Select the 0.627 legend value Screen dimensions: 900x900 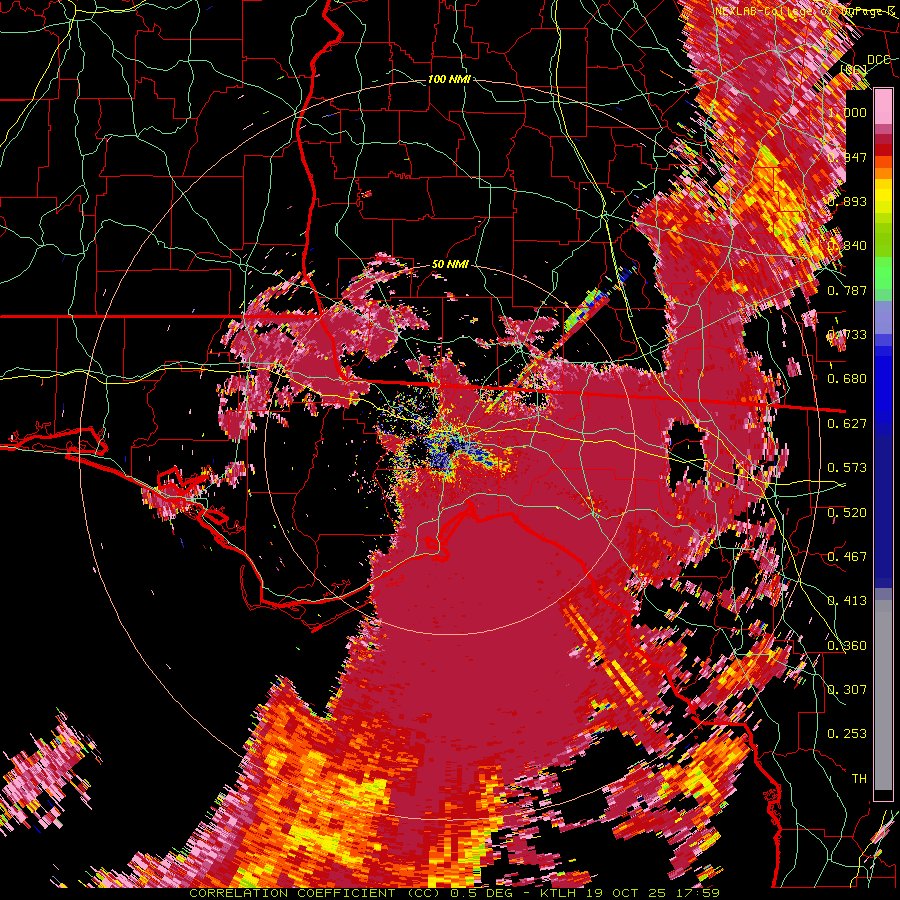click(847, 424)
